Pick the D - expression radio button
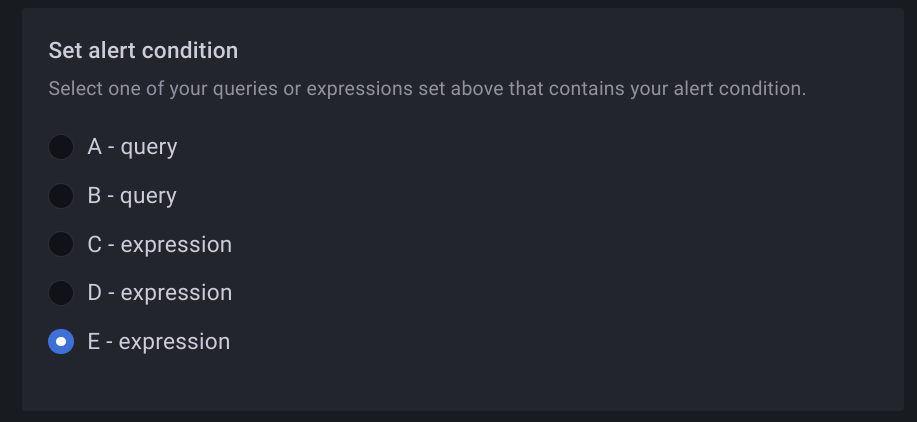 point(61,293)
